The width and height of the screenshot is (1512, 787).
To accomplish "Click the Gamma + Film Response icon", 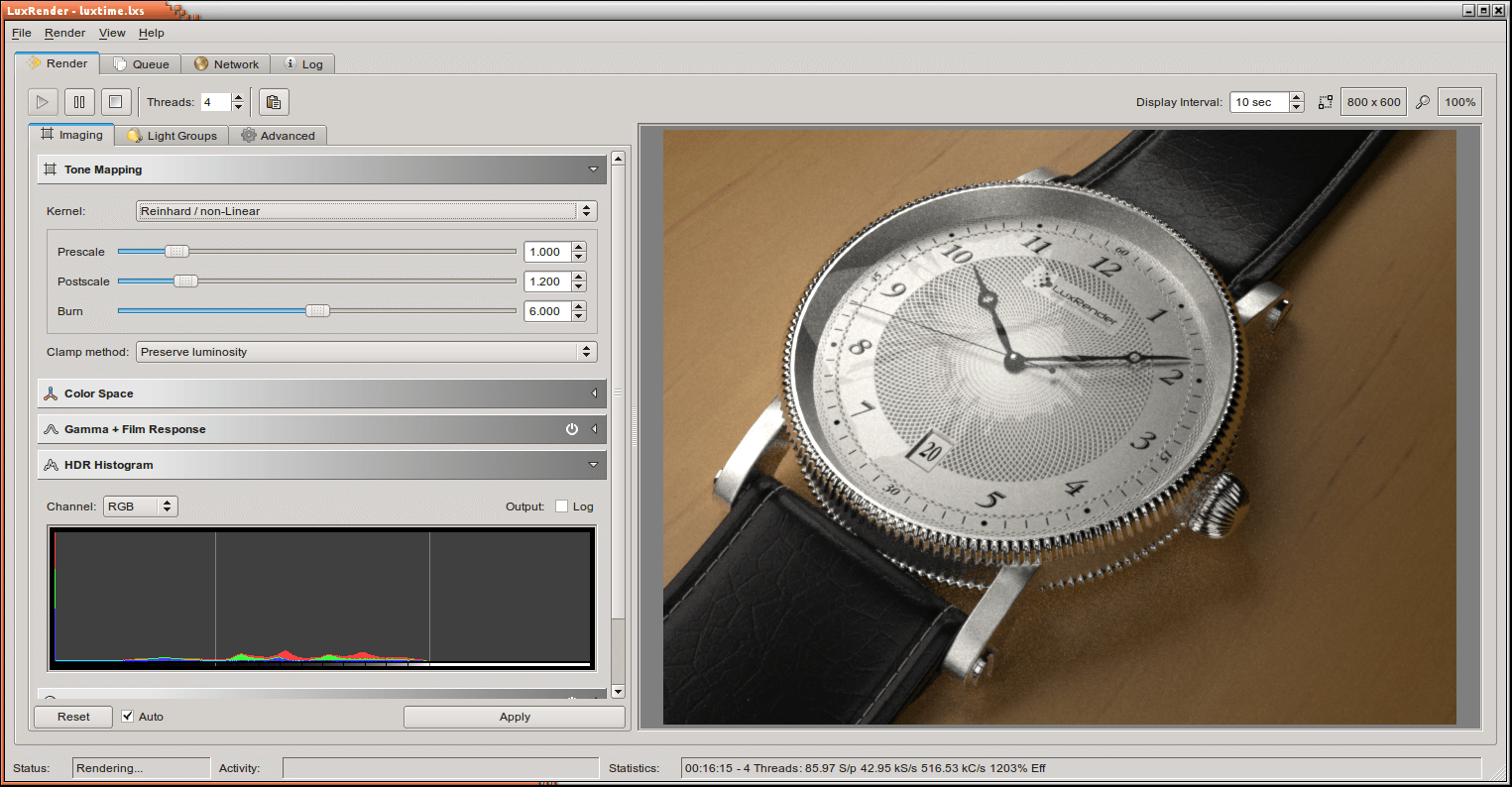I will pyautogui.click(x=50, y=429).
